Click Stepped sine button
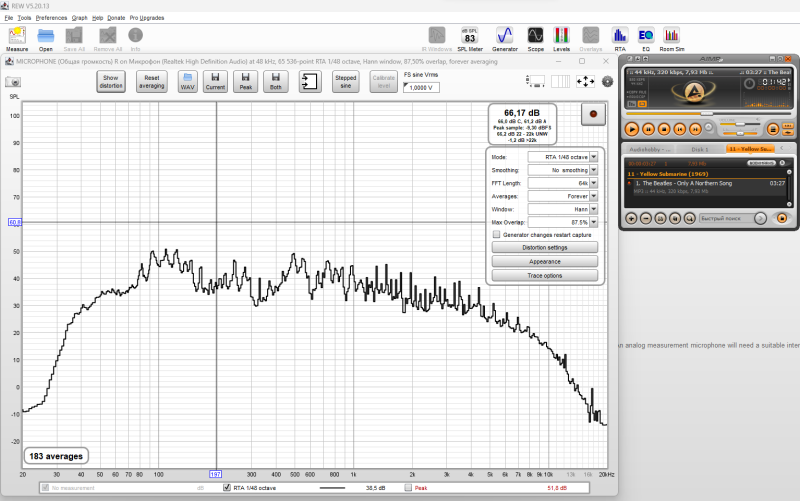The height and width of the screenshot is (501, 800). coord(345,82)
